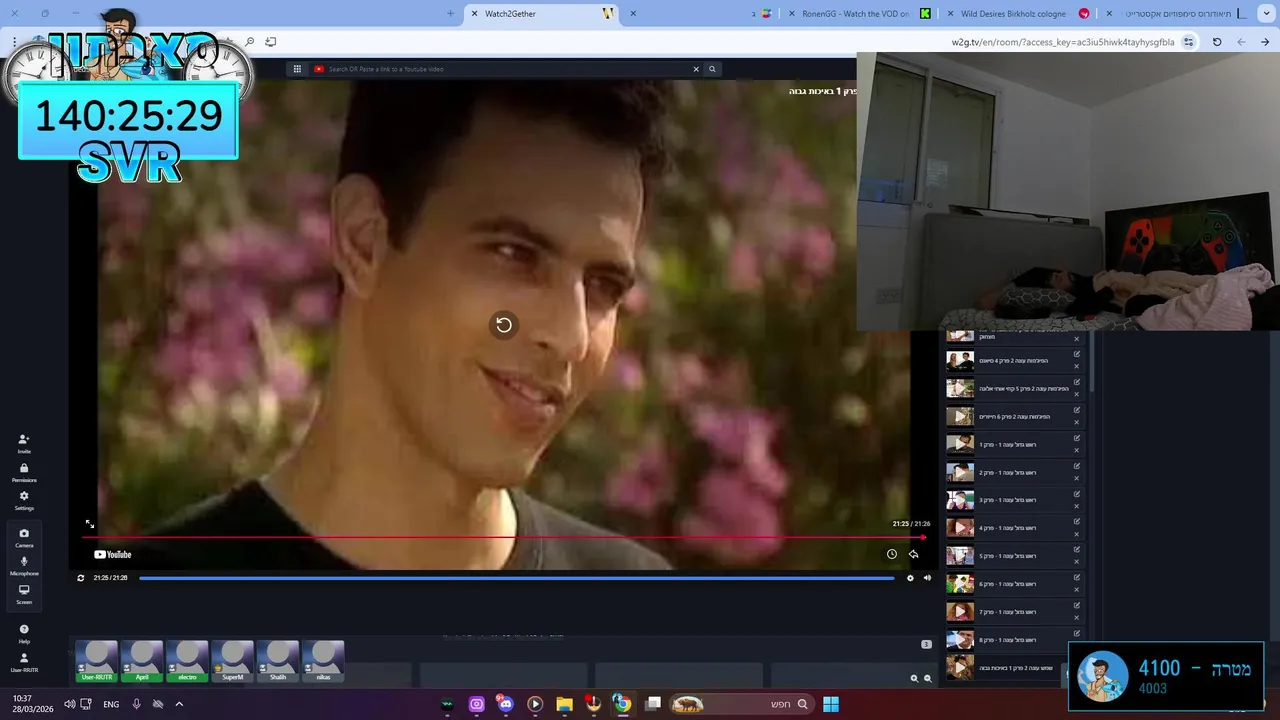The image size is (1280, 720).
Task: Click the sync icon beside 21:25 time
Action: coord(81,578)
